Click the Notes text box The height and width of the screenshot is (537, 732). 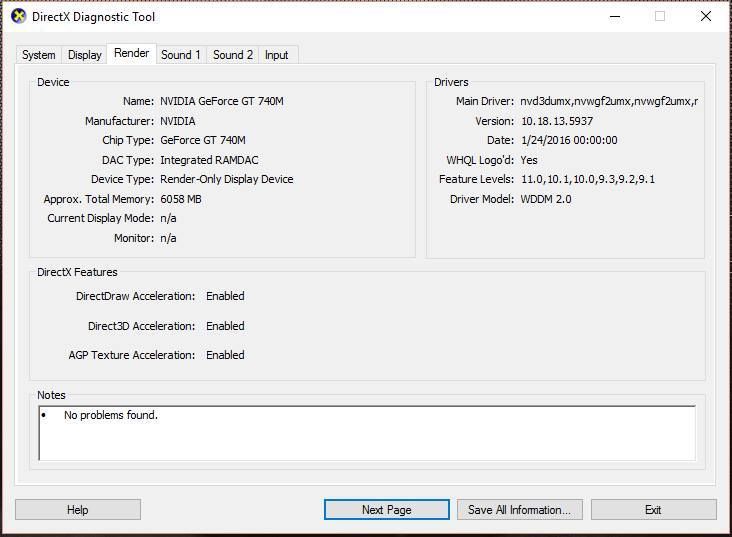(x=367, y=433)
